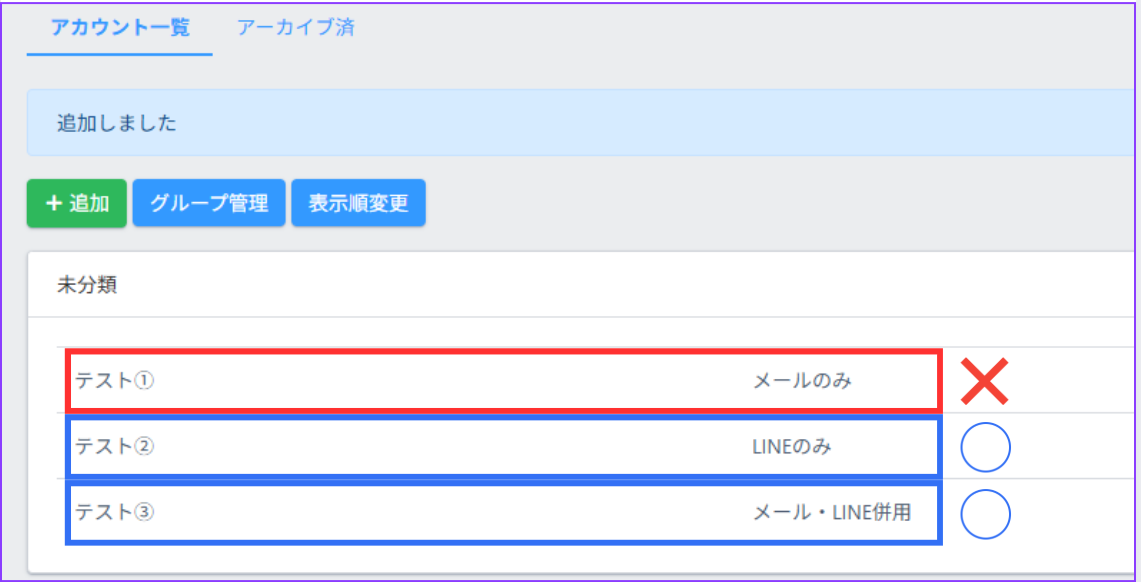Click the blue highlighted テスト② row

pos(450,447)
